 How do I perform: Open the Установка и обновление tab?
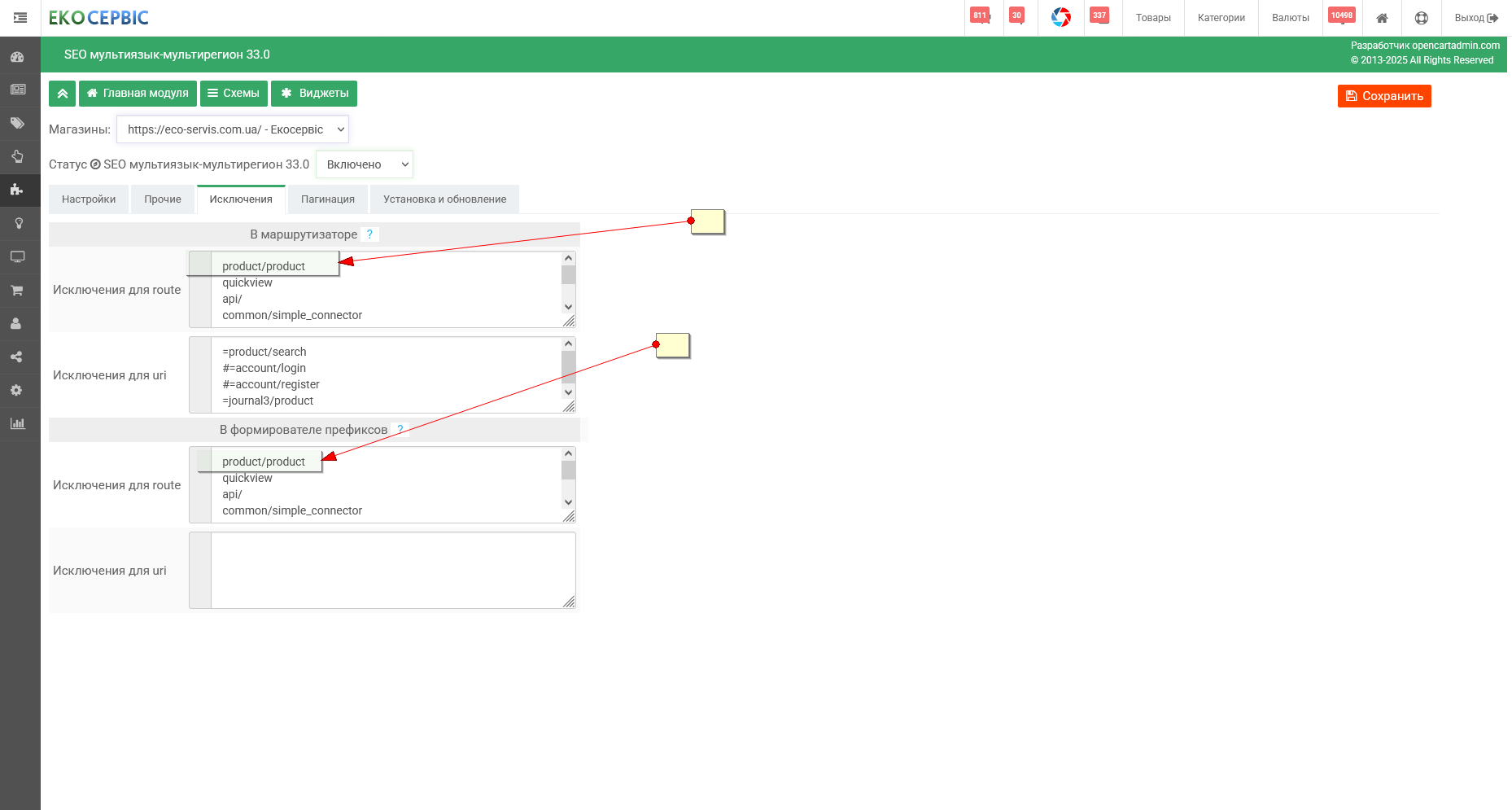(445, 199)
